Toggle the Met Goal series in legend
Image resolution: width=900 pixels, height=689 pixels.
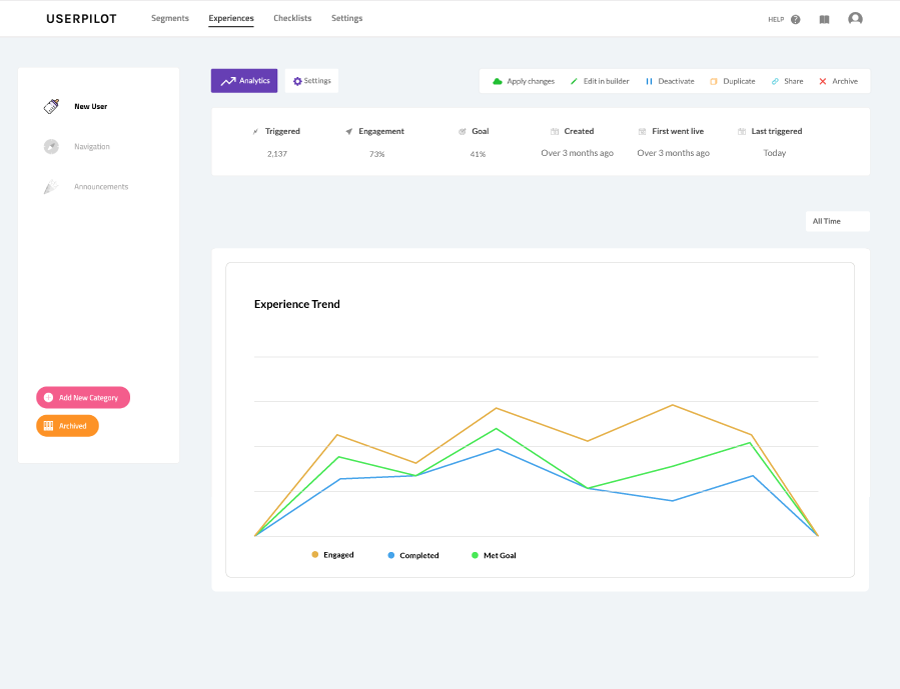494,555
